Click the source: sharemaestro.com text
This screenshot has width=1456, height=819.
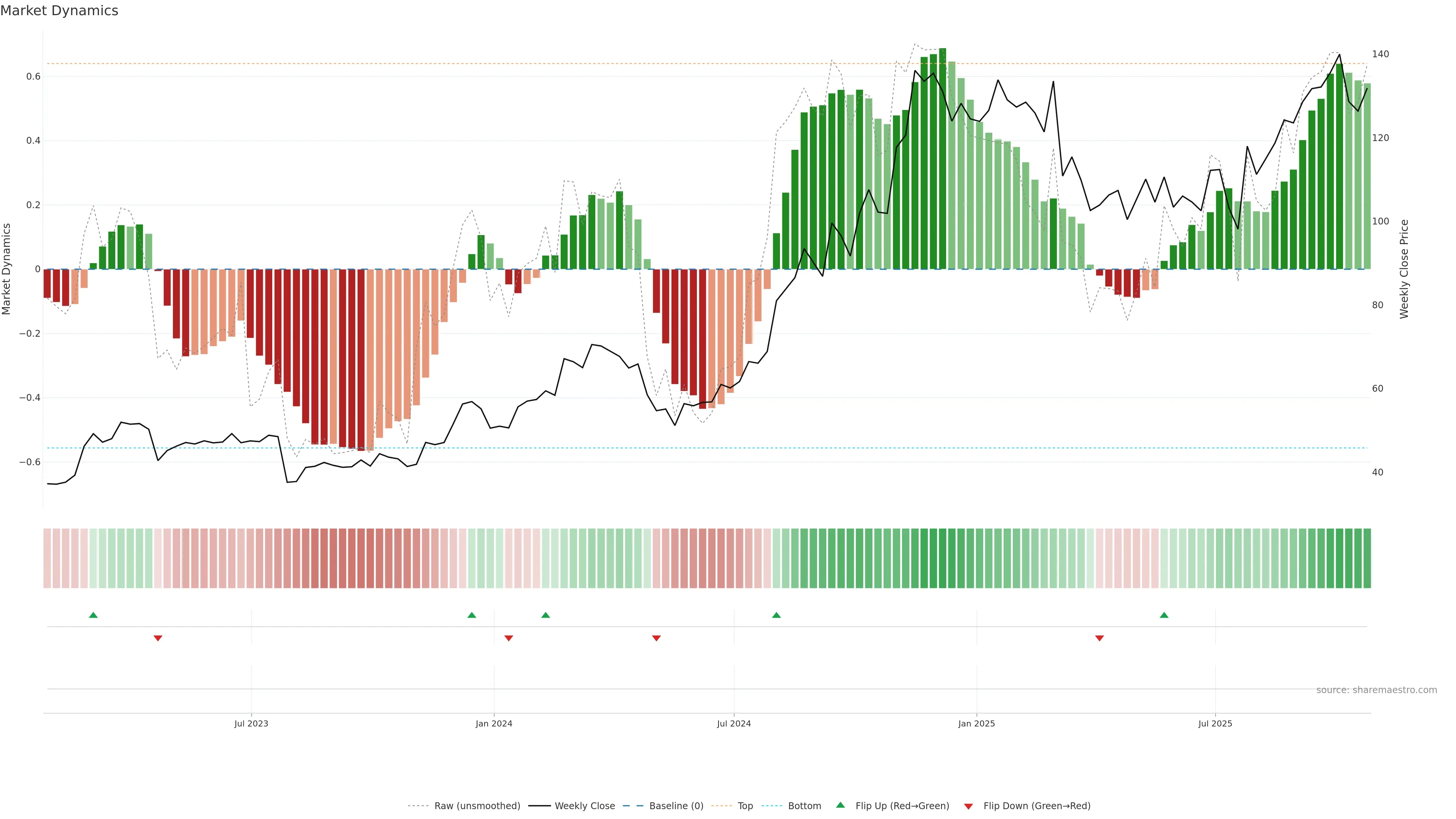[1376, 690]
